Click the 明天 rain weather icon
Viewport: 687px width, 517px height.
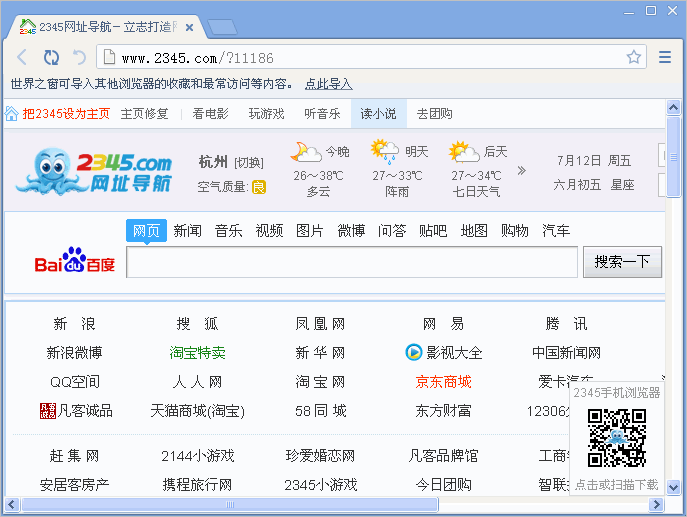click(x=385, y=152)
